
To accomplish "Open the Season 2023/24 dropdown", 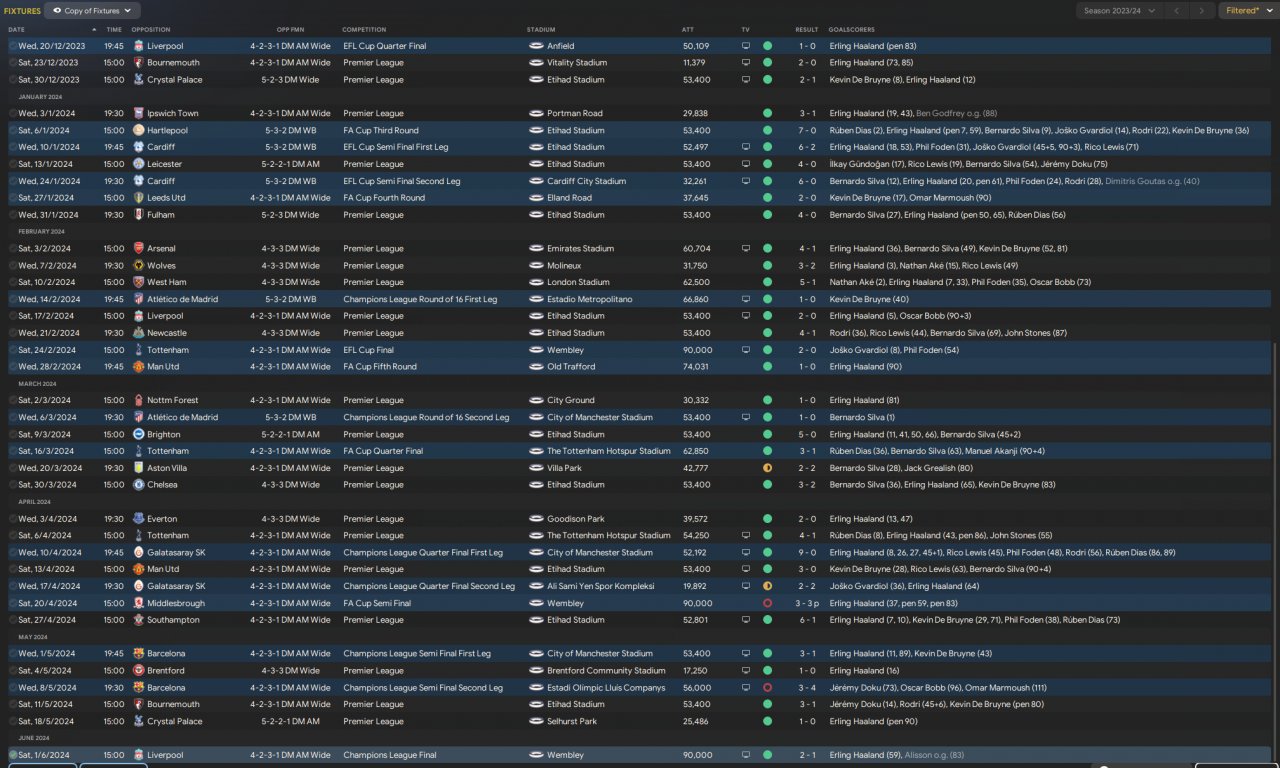I will 1120,11.
